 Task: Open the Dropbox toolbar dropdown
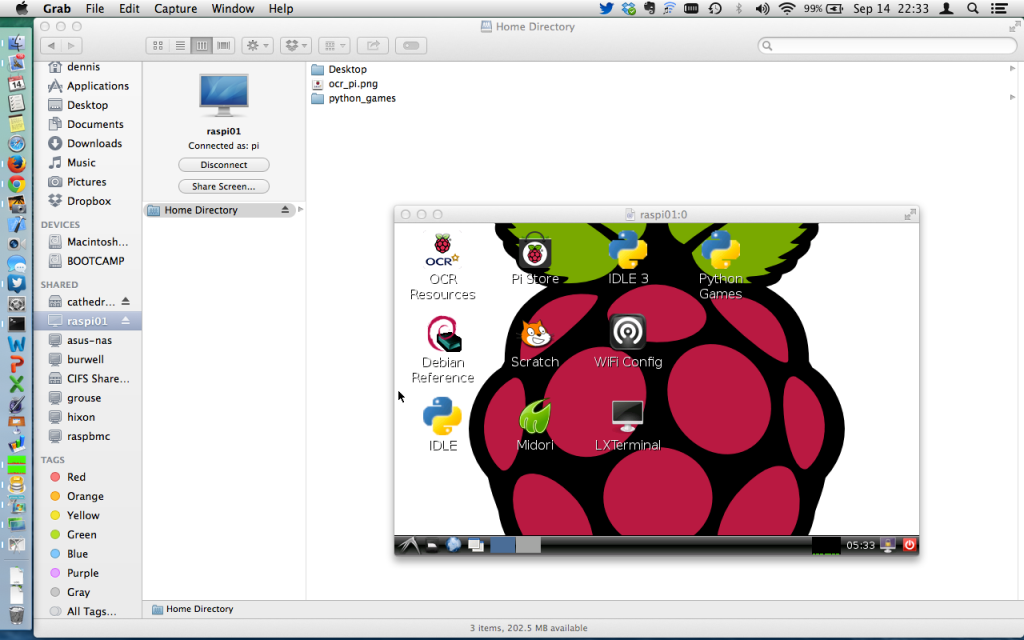pyautogui.click(x=295, y=46)
